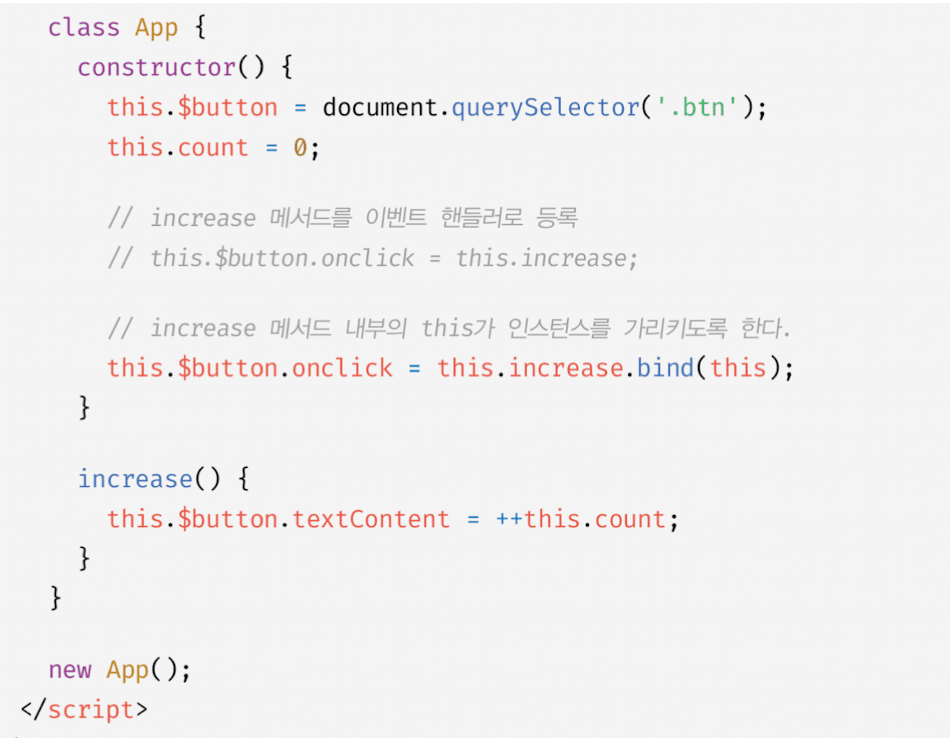950x738 pixels.
Task: Click the querySelector method call
Action: click(x=545, y=108)
